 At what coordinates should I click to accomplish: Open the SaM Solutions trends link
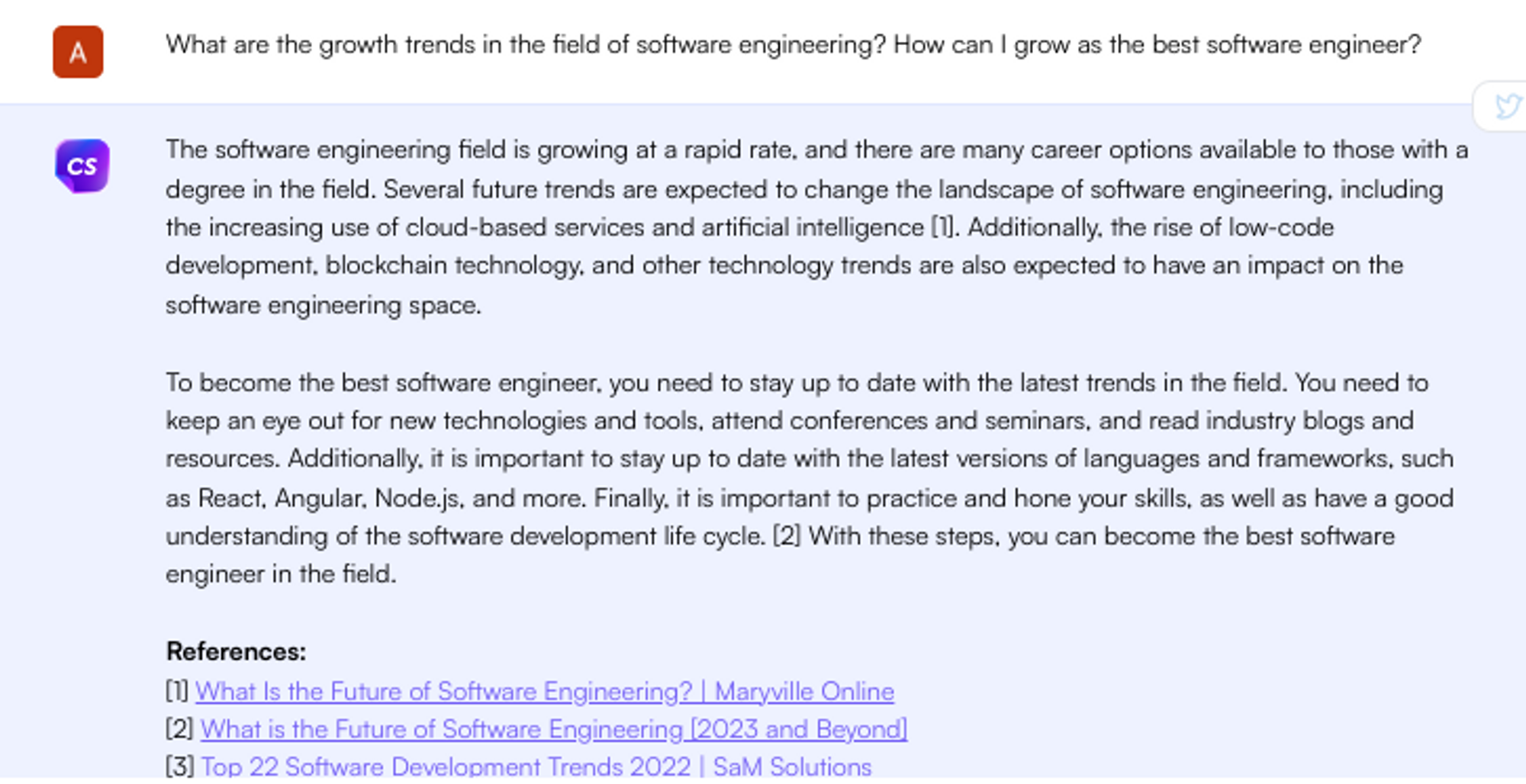click(x=536, y=766)
